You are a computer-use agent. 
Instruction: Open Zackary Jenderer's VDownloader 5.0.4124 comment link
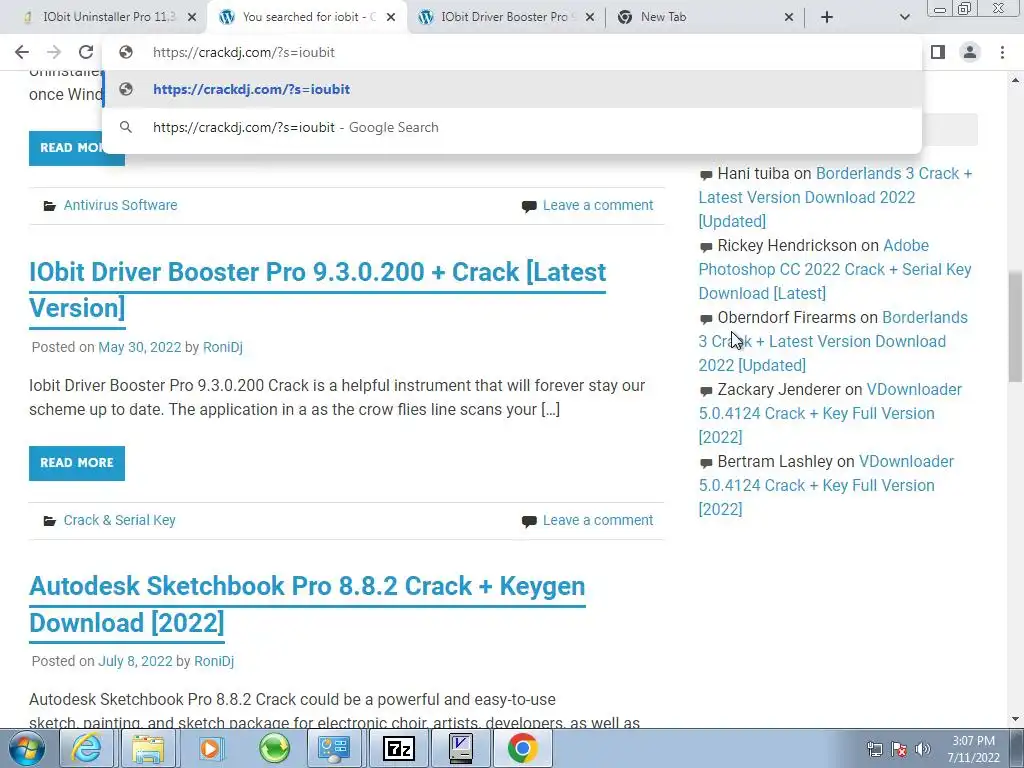[x=830, y=413]
